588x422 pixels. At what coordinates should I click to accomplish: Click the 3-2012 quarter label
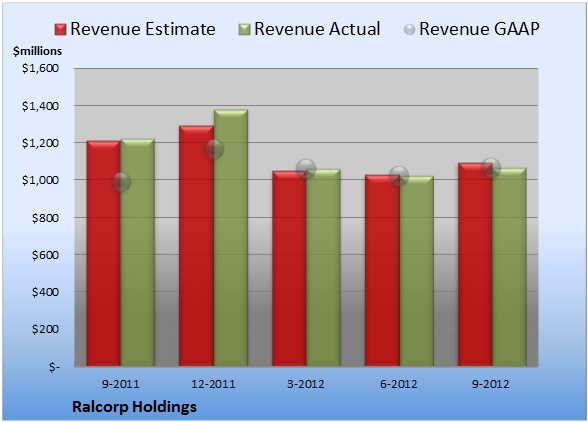tap(306, 384)
